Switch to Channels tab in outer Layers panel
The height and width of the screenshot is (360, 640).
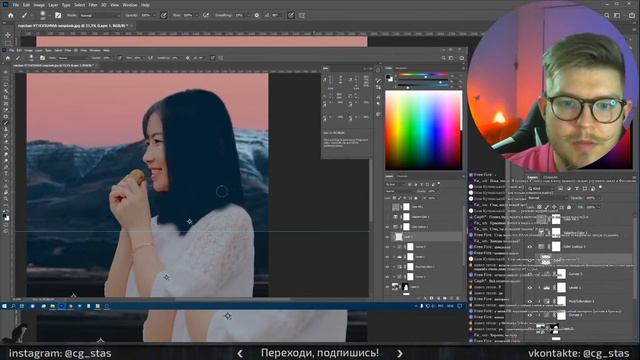coord(551,177)
